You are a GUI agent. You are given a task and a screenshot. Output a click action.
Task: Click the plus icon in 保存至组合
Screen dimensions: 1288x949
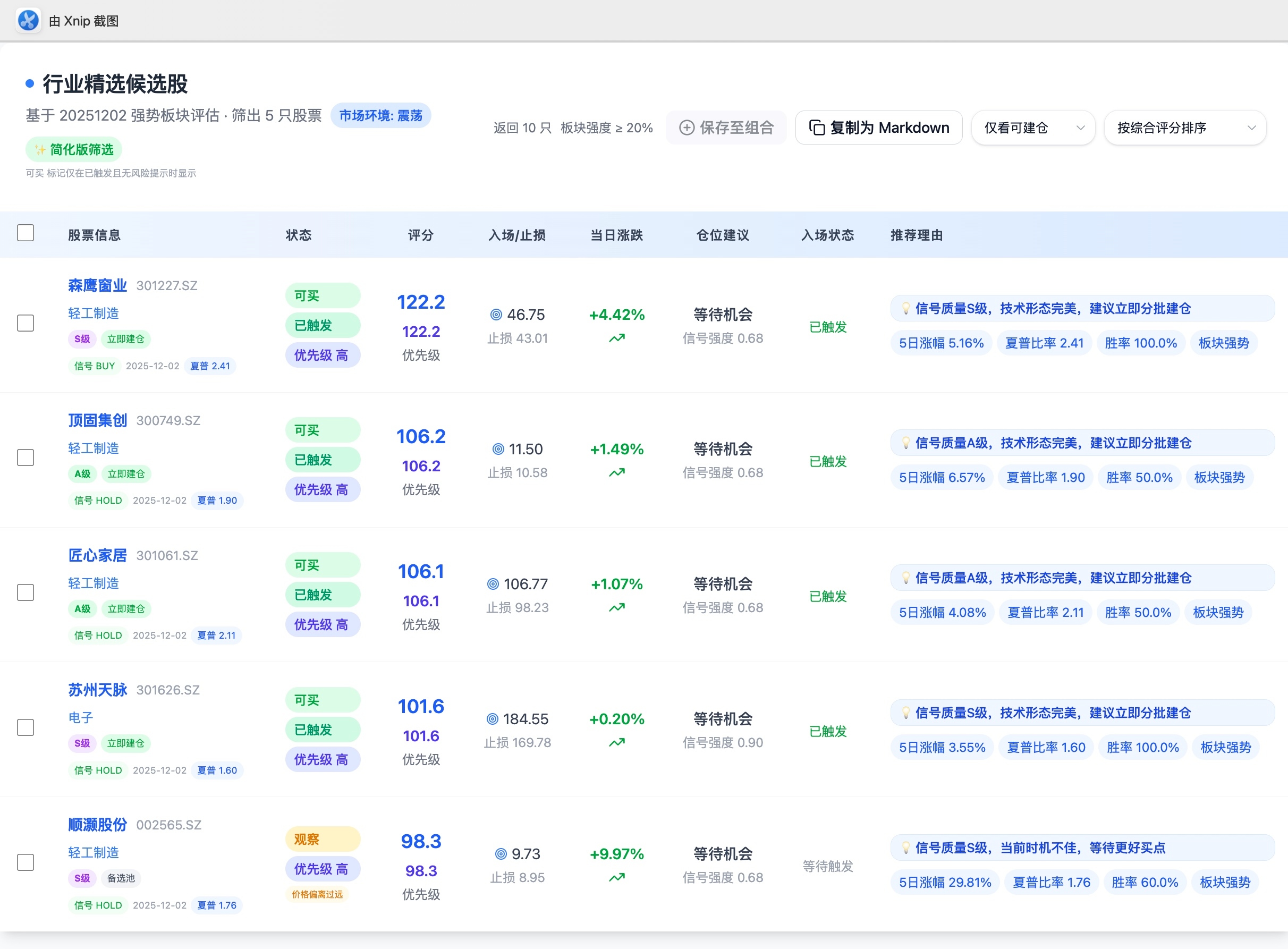tap(687, 128)
